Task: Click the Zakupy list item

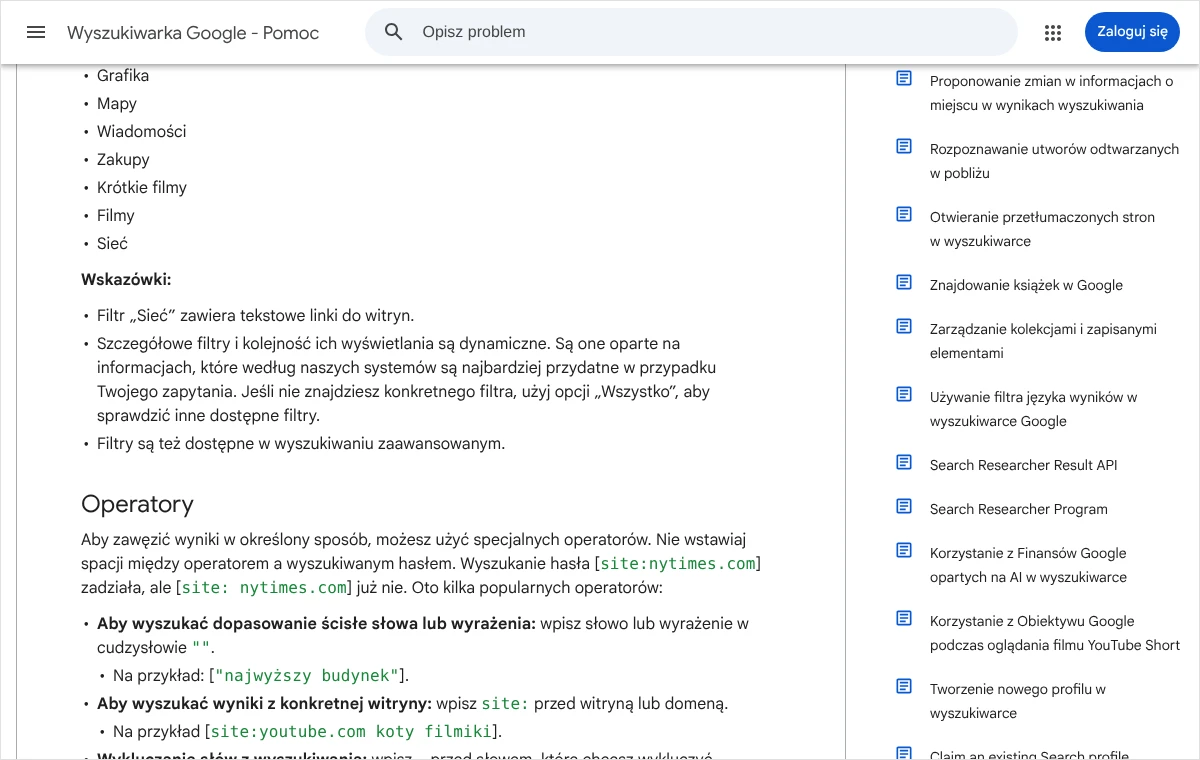Action: coord(123,160)
